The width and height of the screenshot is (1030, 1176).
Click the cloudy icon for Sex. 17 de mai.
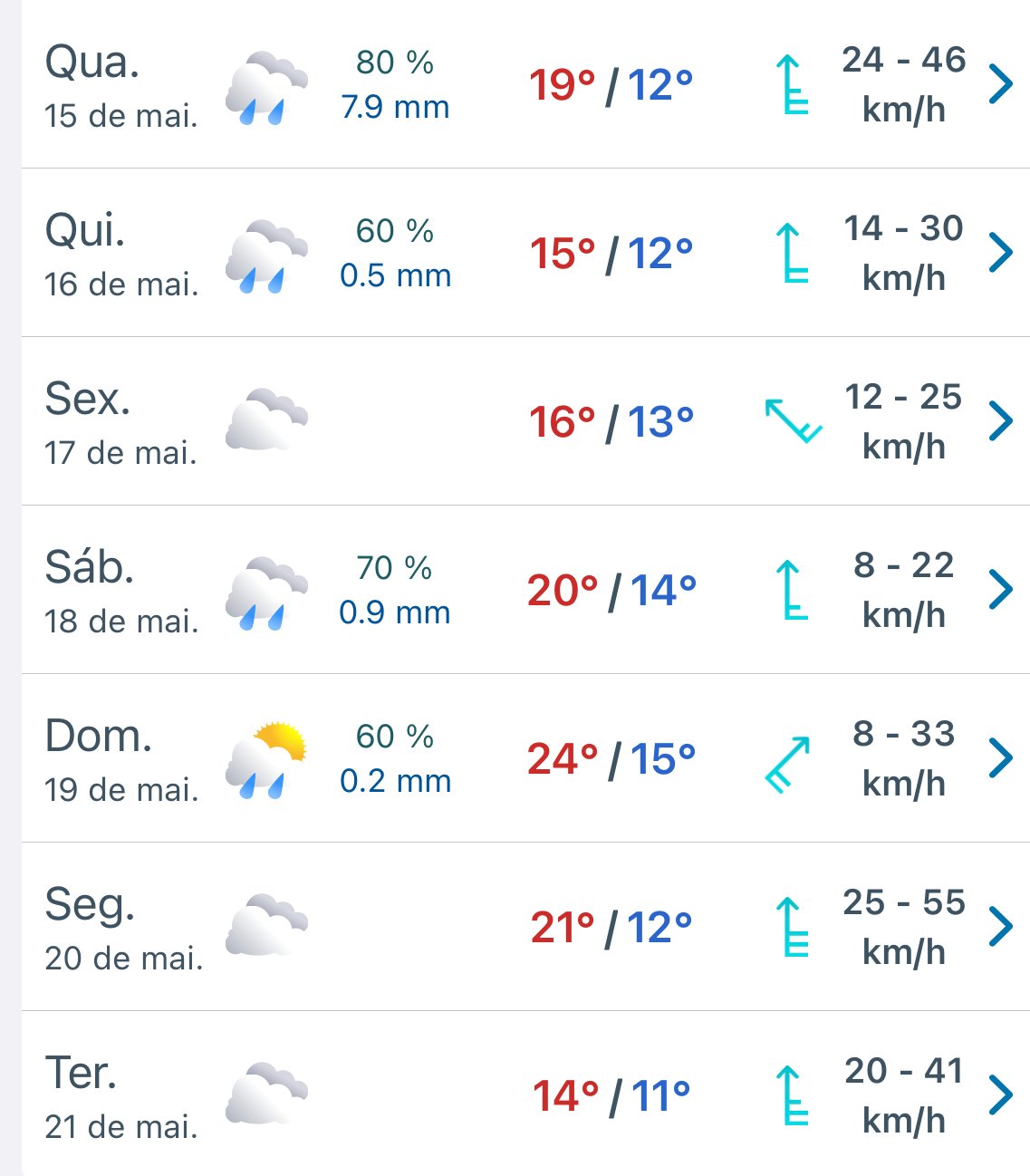click(x=266, y=419)
